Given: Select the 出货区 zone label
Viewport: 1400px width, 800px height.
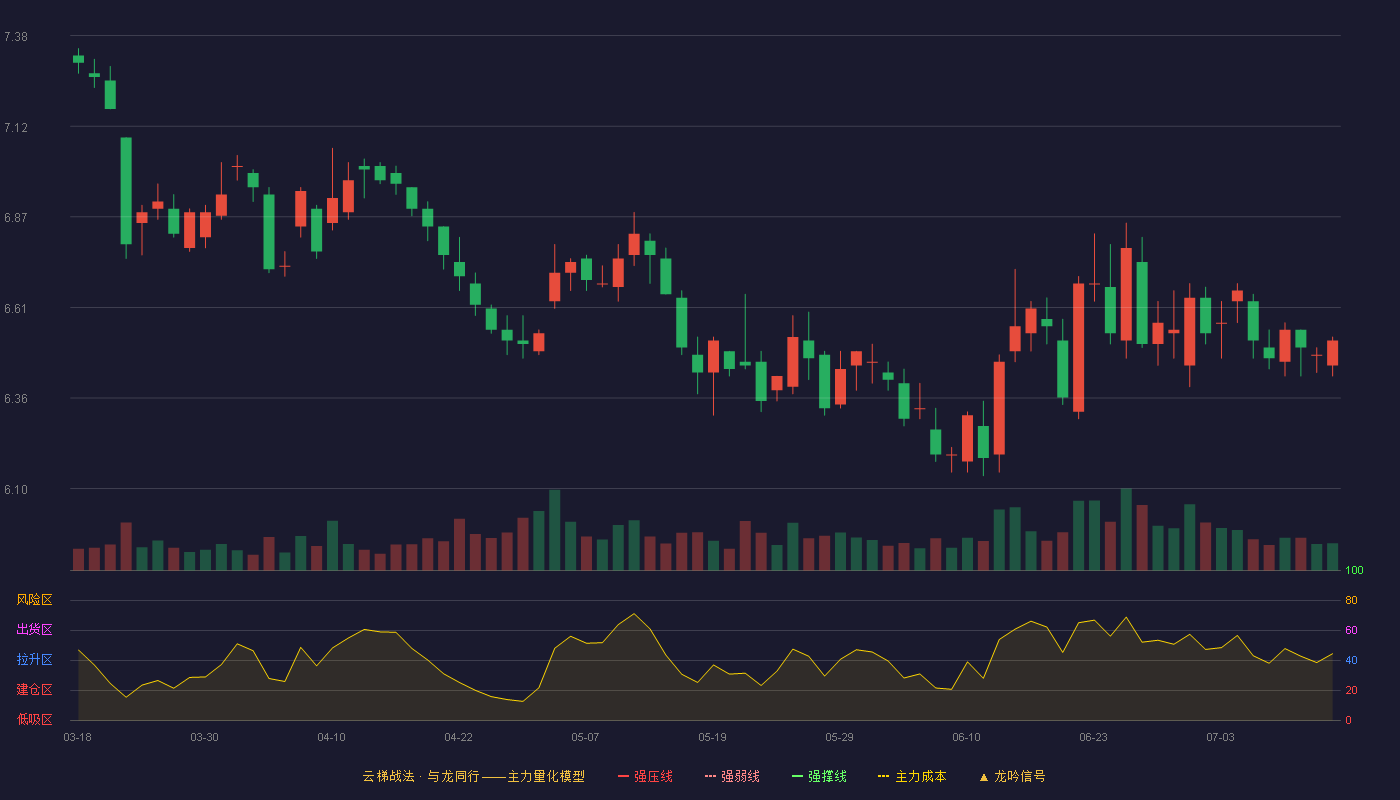Looking at the screenshot, I should (34, 630).
